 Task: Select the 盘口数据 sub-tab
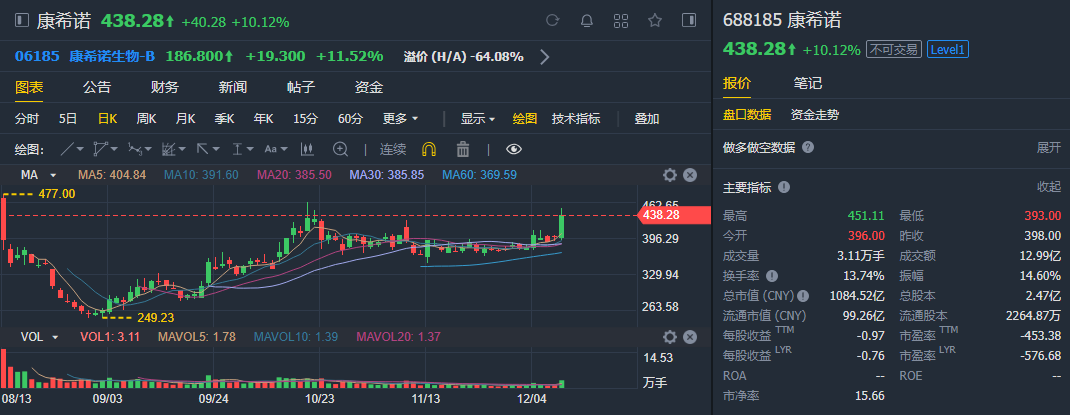pyautogui.click(x=747, y=115)
